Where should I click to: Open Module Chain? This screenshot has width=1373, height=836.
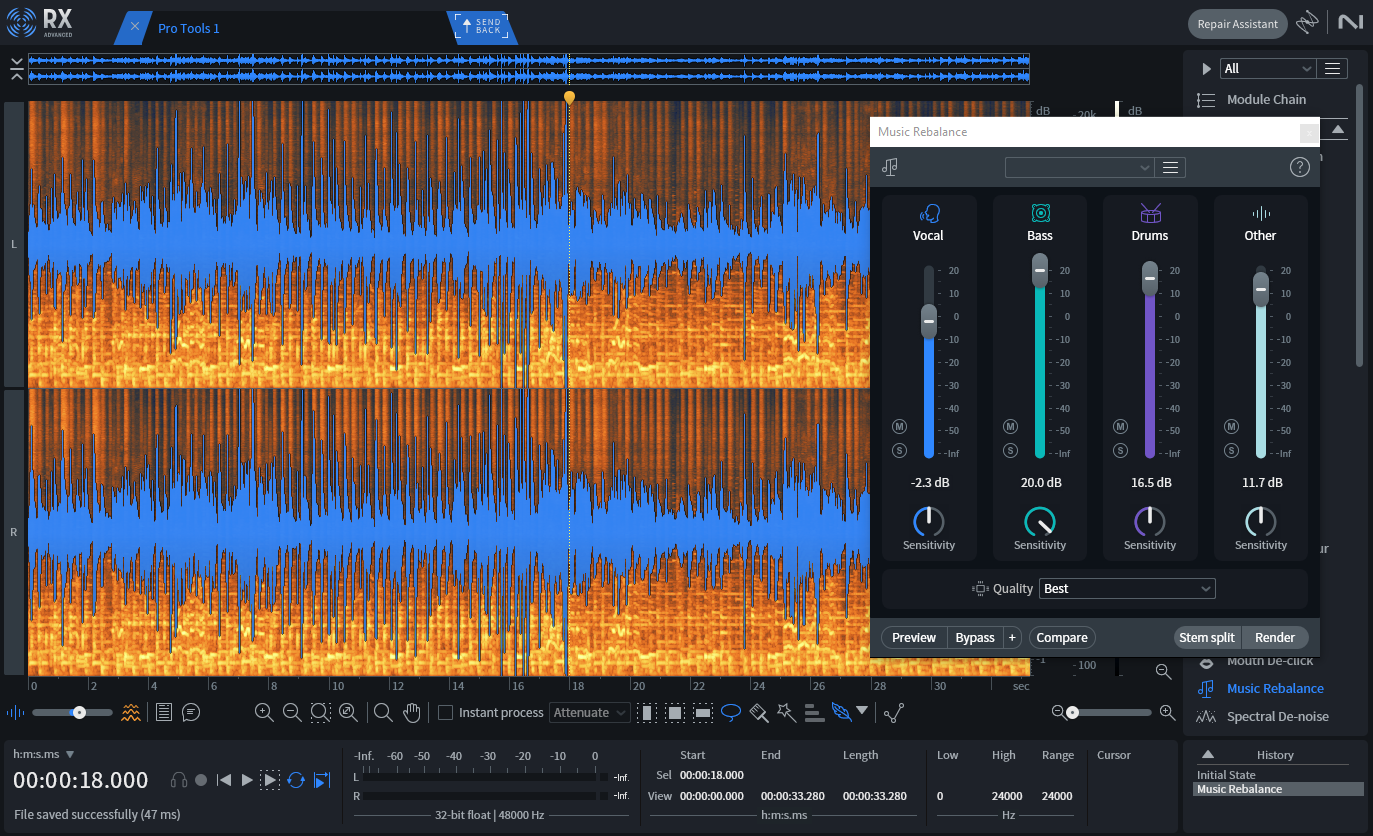click(1253, 99)
